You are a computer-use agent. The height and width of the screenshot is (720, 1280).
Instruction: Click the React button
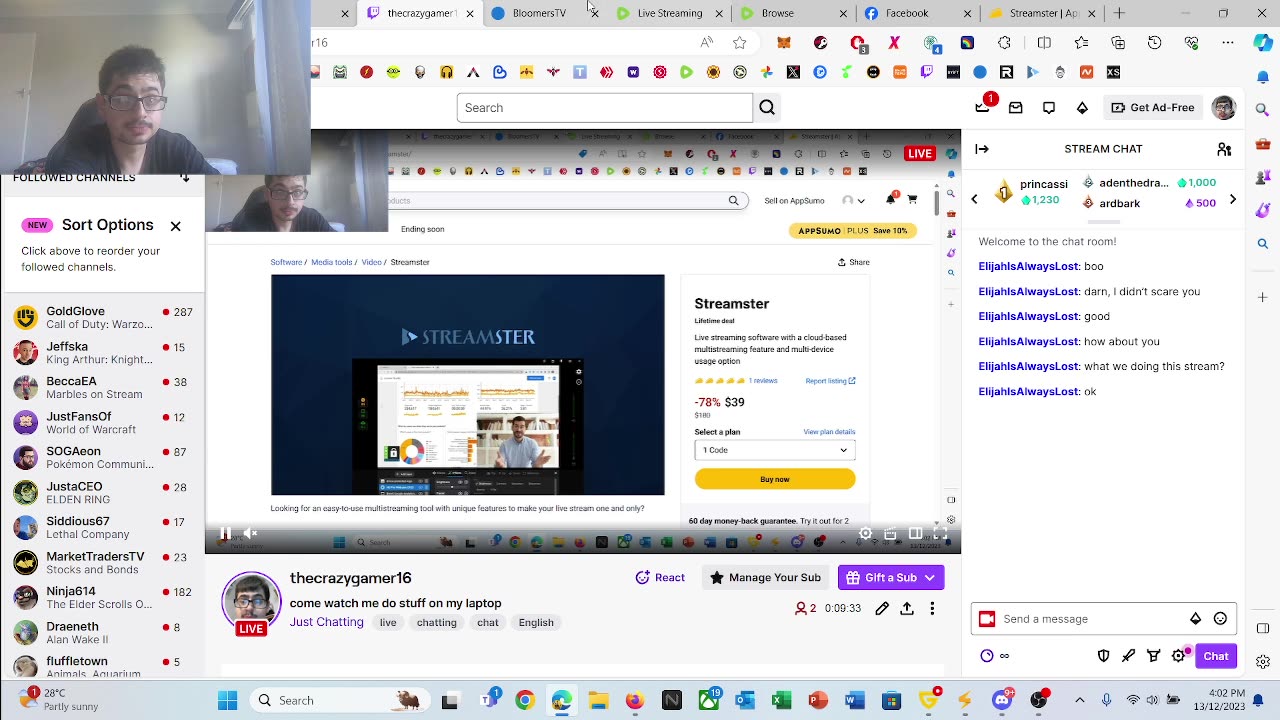[x=660, y=578]
